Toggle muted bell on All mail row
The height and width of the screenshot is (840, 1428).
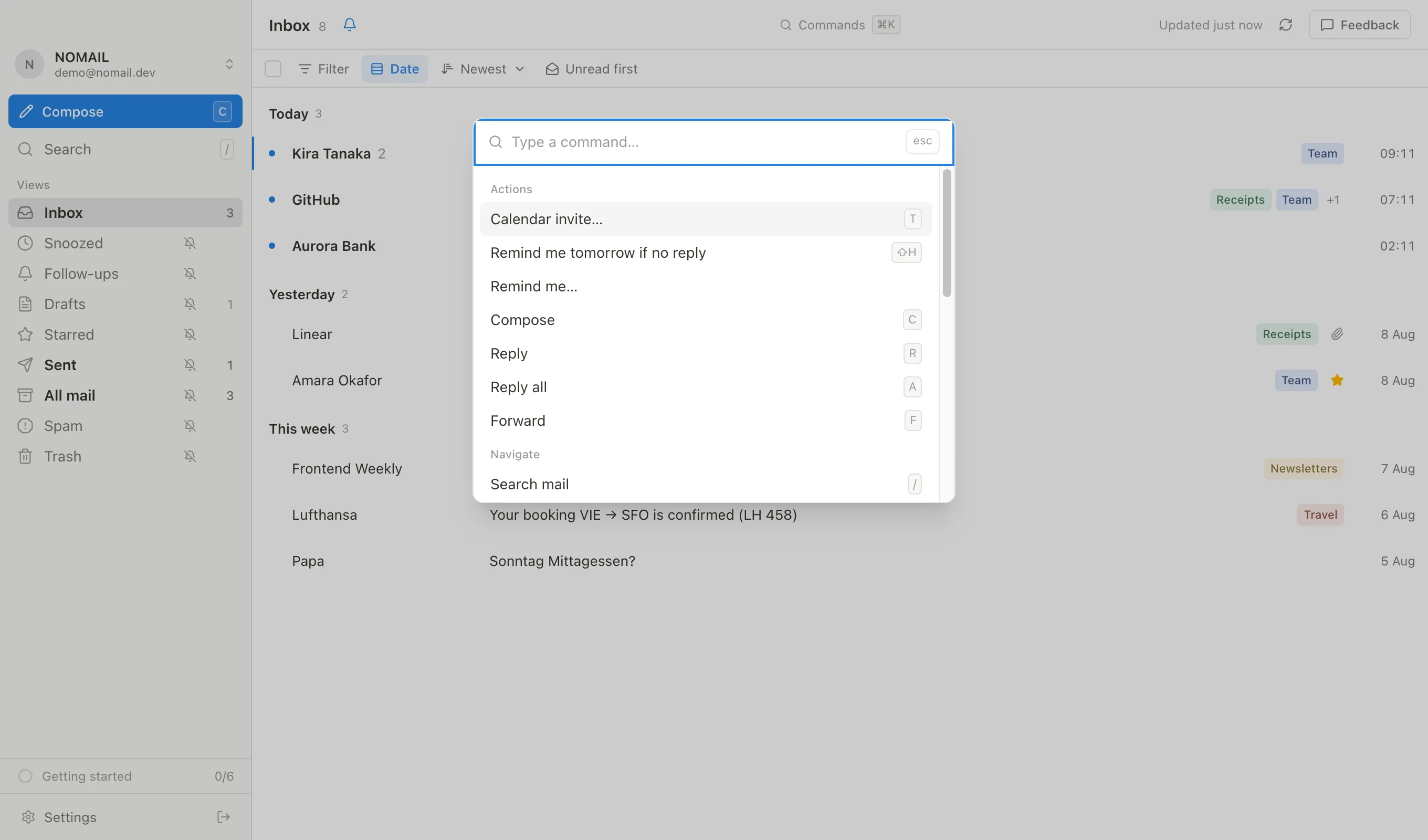click(x=190, y=396)
